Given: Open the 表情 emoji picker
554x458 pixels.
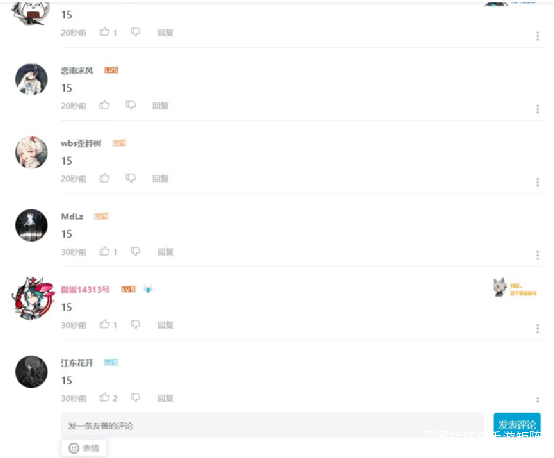Looking at the screenshot, I should click(x=84, y=448).
